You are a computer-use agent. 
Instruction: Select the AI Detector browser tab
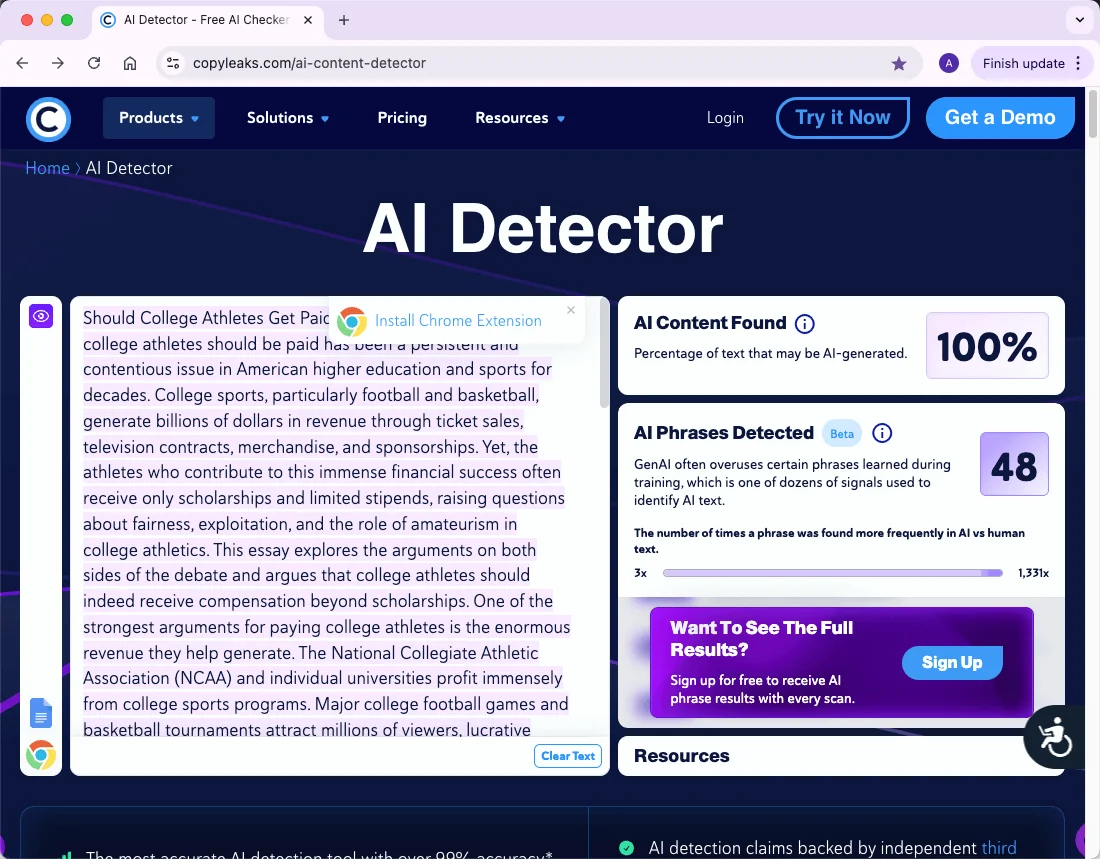coord(207,20)
